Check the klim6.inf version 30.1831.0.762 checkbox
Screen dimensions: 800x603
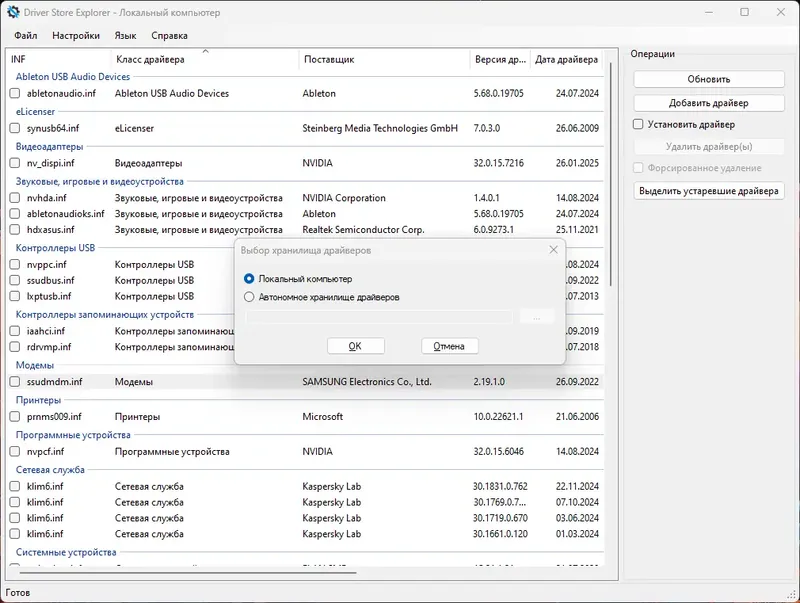15,486
